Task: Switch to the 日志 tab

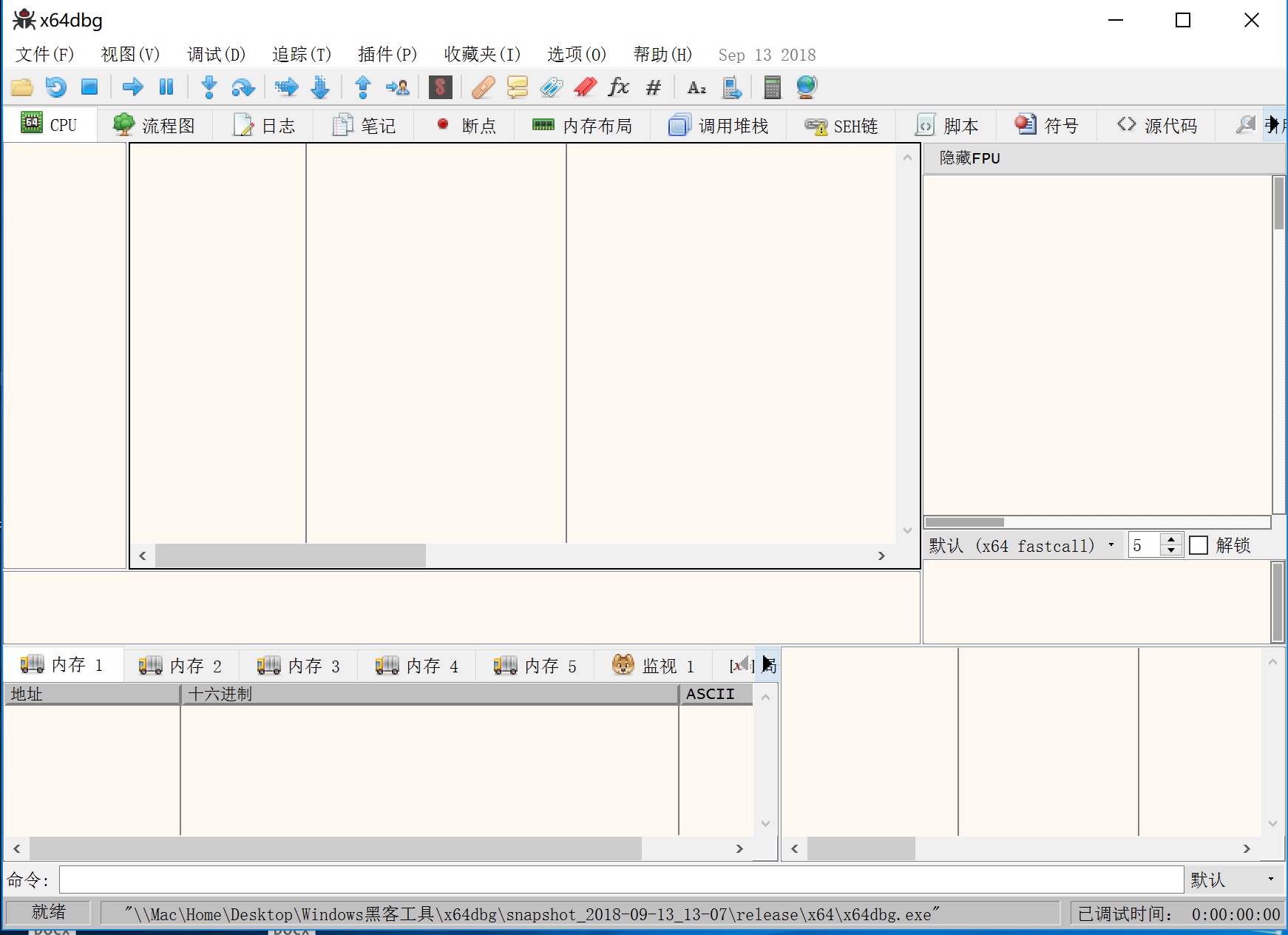Action: [264, 125]
